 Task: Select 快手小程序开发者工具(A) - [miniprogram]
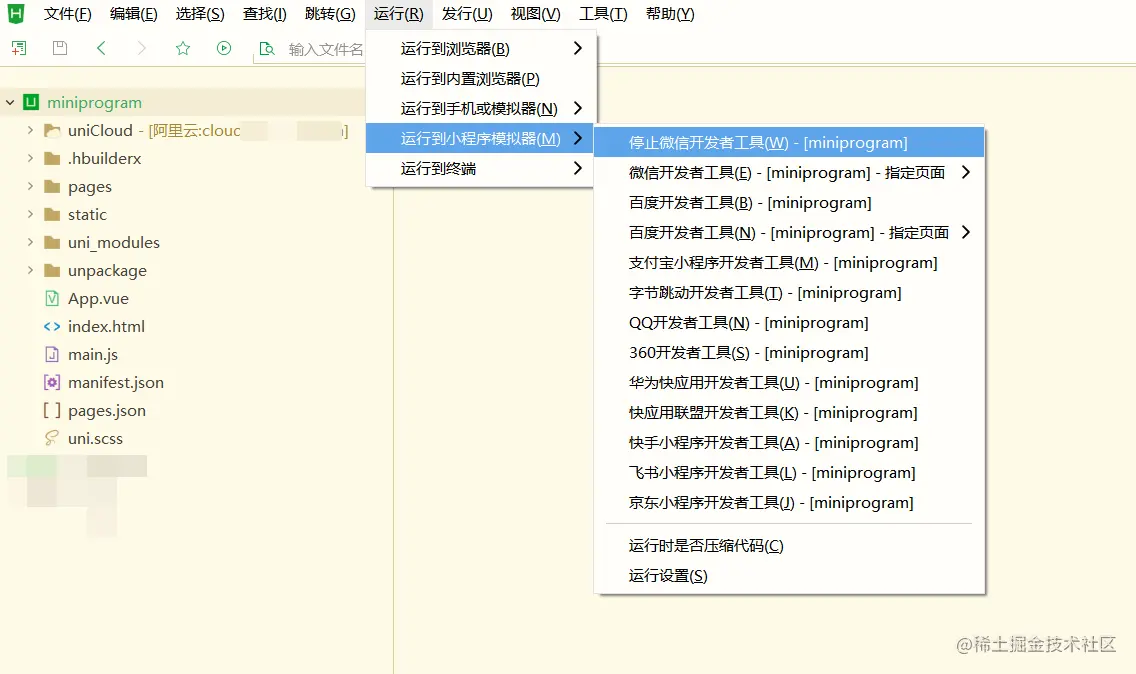(x=789, y=443)
